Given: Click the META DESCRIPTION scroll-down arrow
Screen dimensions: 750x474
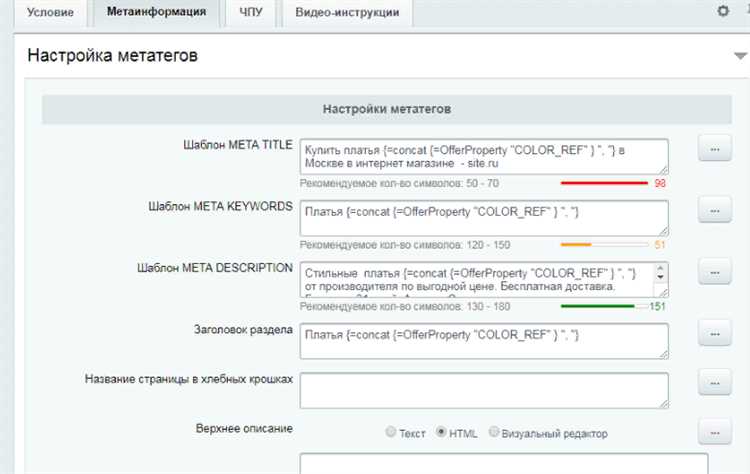Looking at the screenshot, I should click(x=660, y=277).
